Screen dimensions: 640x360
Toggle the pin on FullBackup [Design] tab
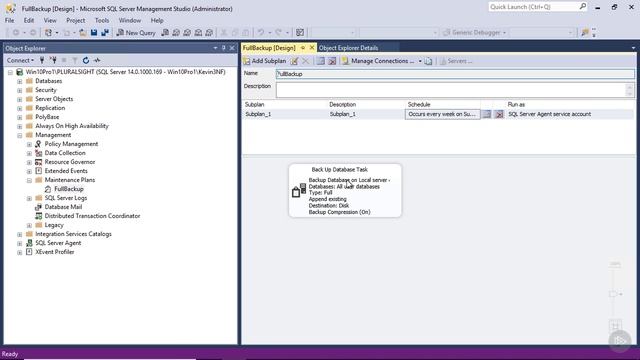point(303,48)
